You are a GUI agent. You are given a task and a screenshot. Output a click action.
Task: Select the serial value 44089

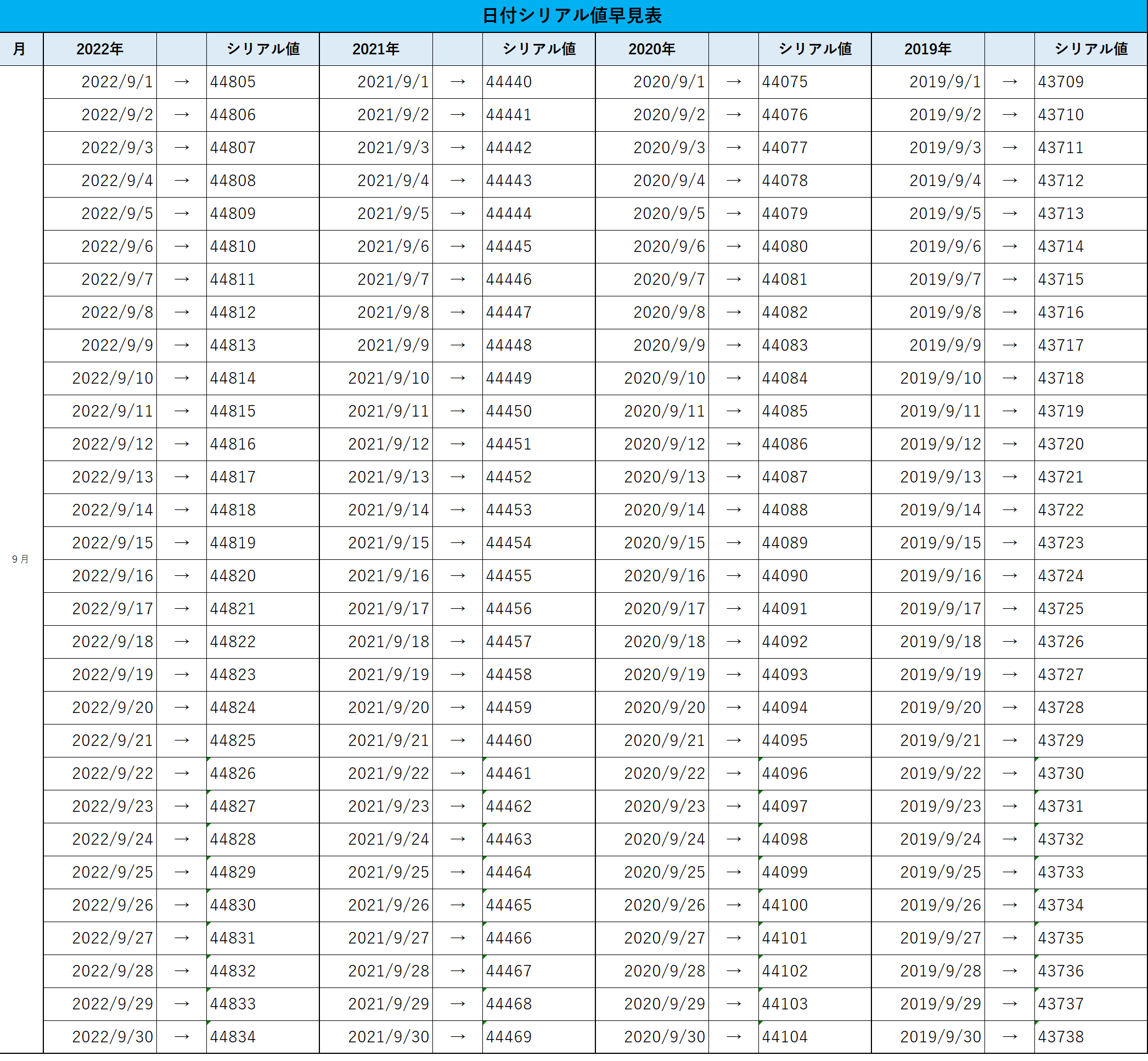pos(815,543)
